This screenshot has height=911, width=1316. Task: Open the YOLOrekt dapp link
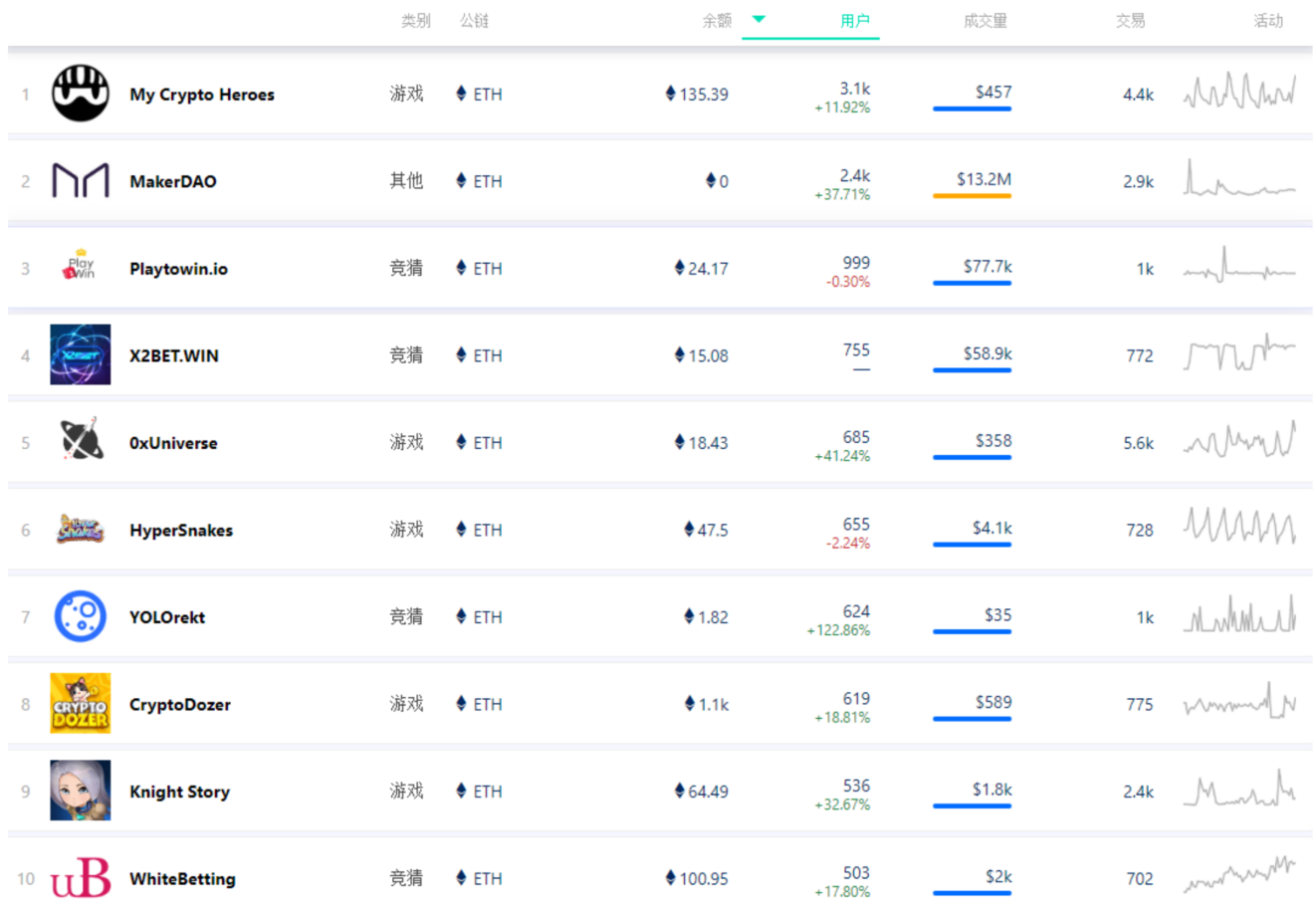pyautogui.click(x=167, y=617)
